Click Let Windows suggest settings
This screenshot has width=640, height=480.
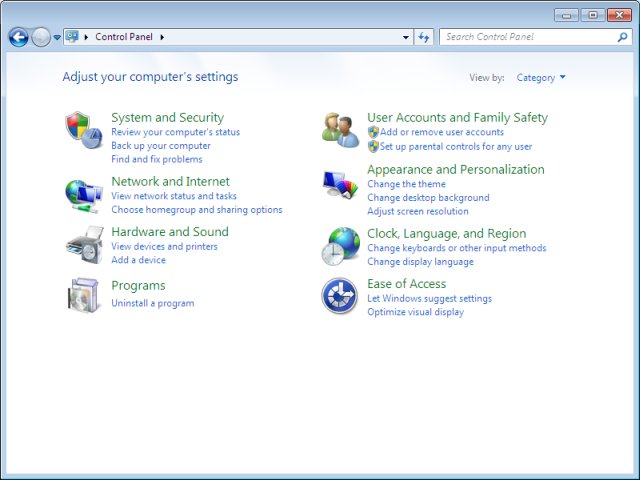click(429, 298)
